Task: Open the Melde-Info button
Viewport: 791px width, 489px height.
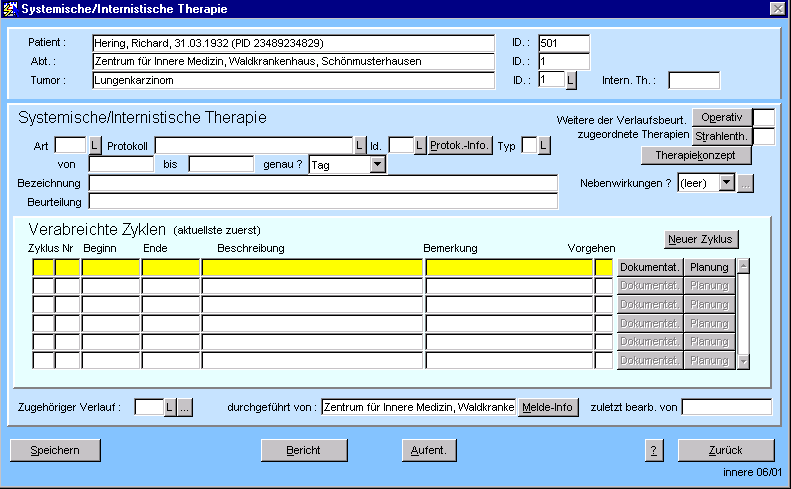Action: [x=548, y=407]
